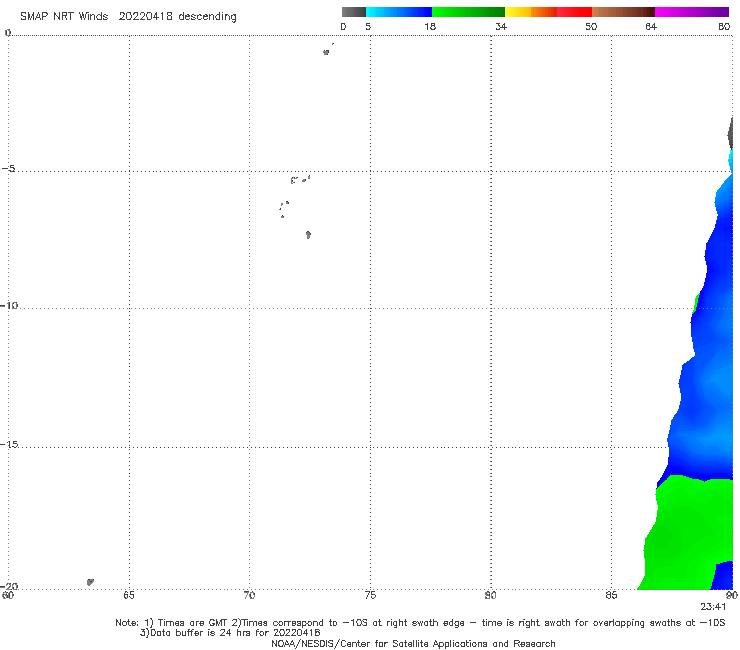Pick the brown segment of the color bar

click(623, 12)
